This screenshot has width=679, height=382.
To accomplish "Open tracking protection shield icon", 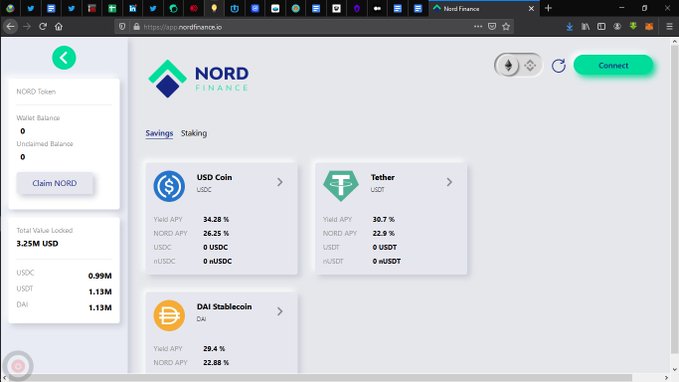I will click(x=122, y=26).
